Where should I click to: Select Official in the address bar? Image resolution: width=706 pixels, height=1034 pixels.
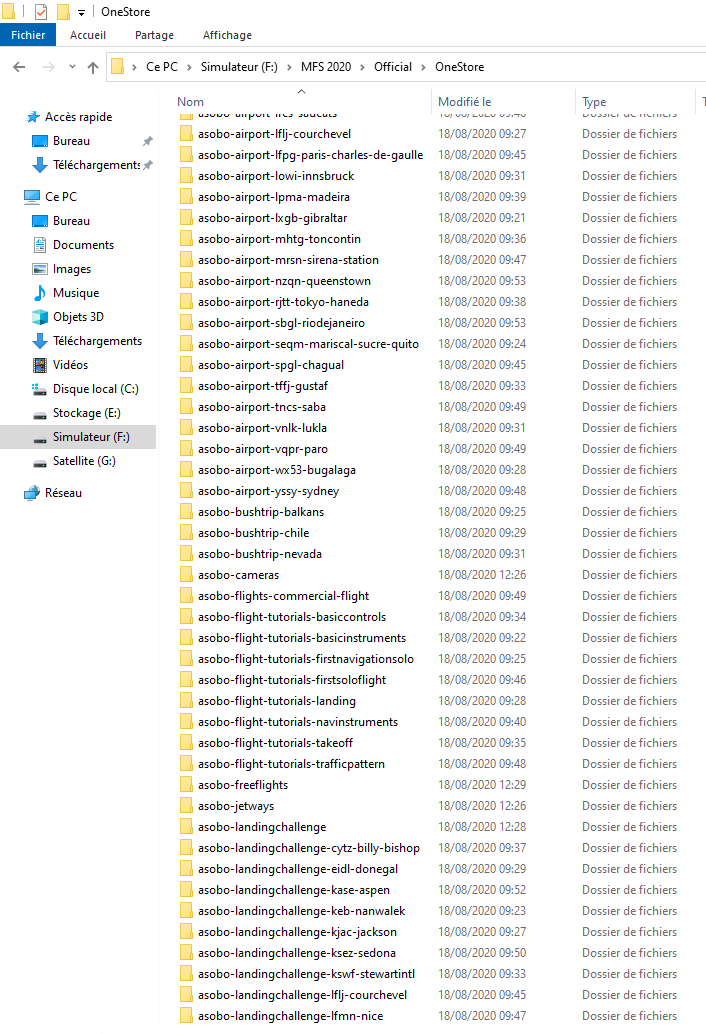tap(393, 67)
